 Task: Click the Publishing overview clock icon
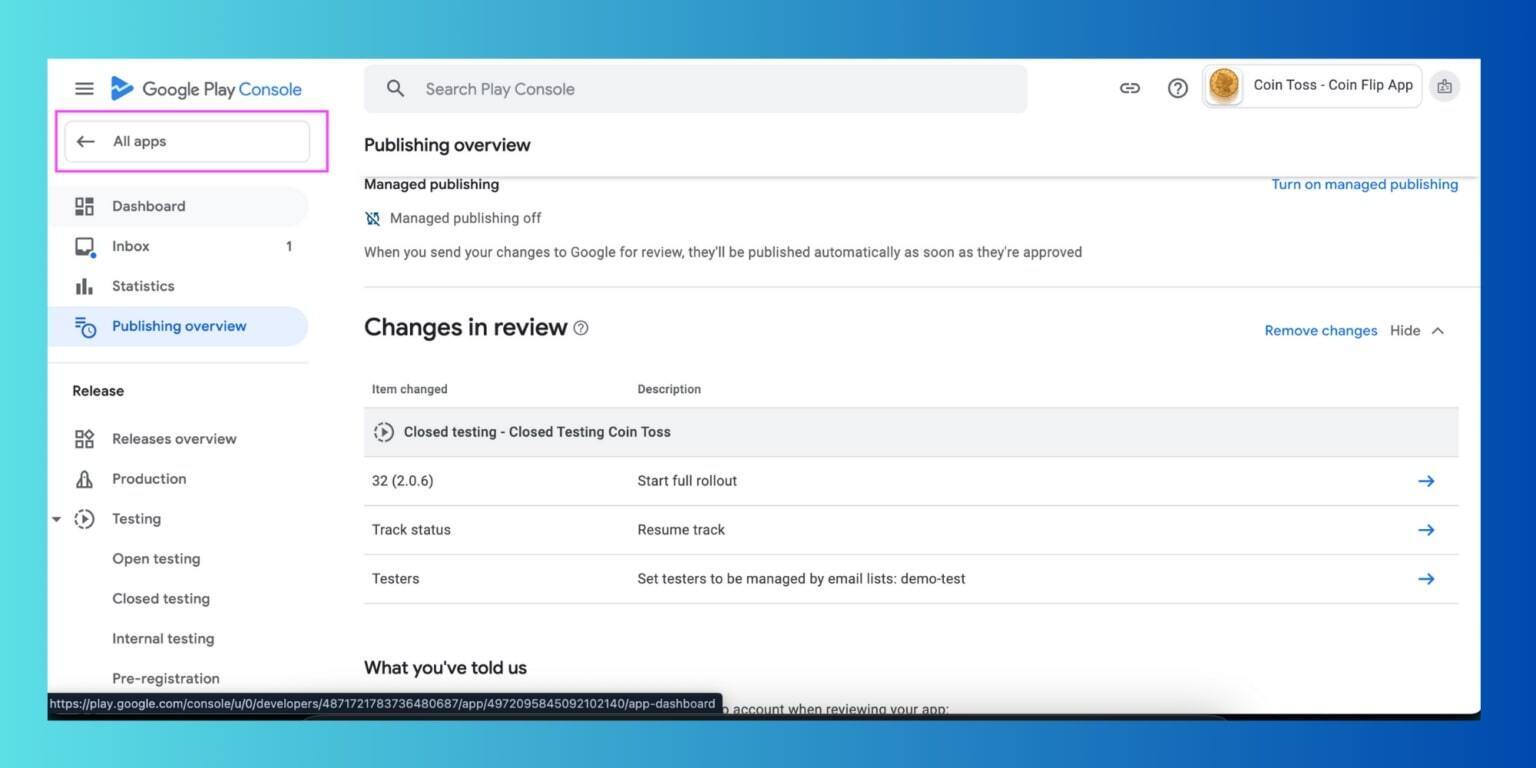click(x=85, y=327)
